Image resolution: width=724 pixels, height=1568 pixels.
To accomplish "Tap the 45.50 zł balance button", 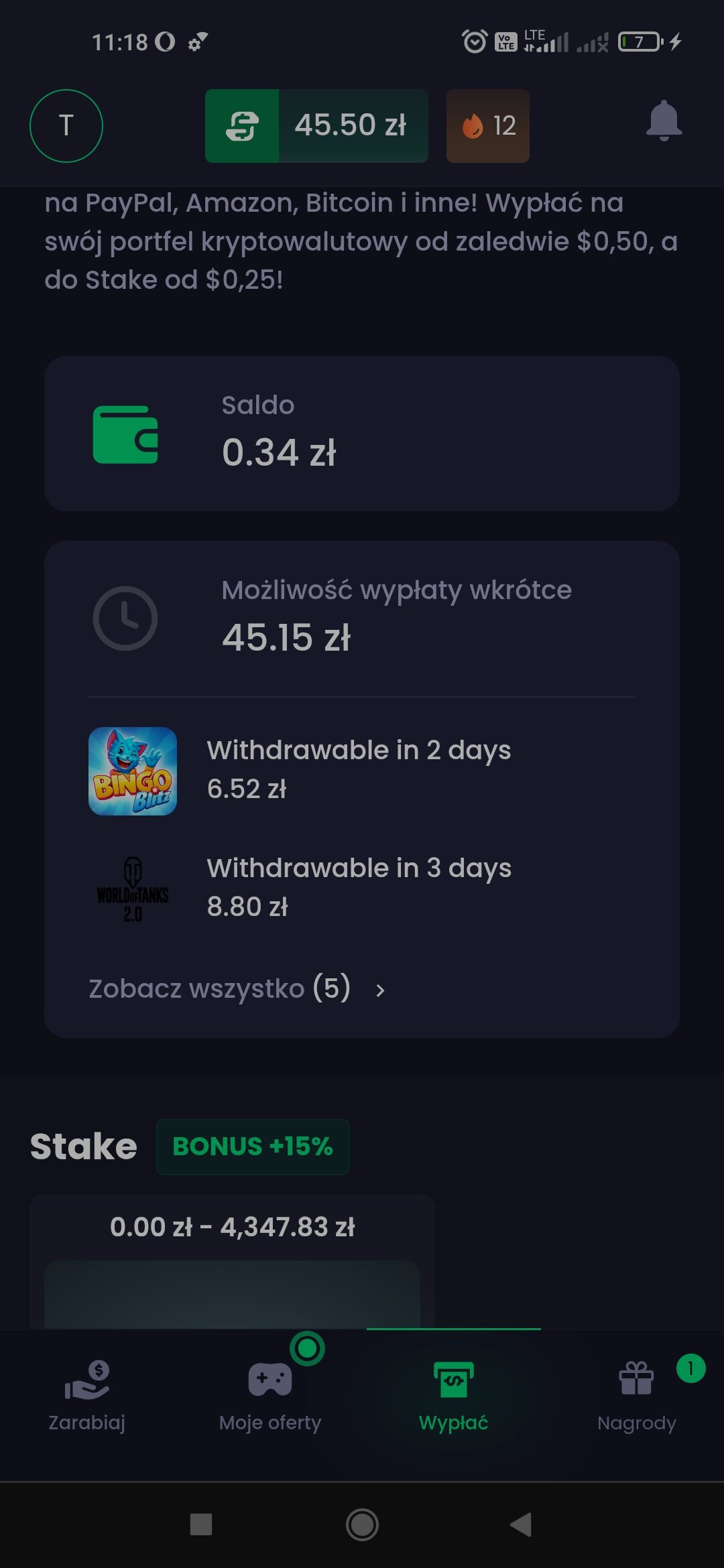I will click(x=351, y=126).
